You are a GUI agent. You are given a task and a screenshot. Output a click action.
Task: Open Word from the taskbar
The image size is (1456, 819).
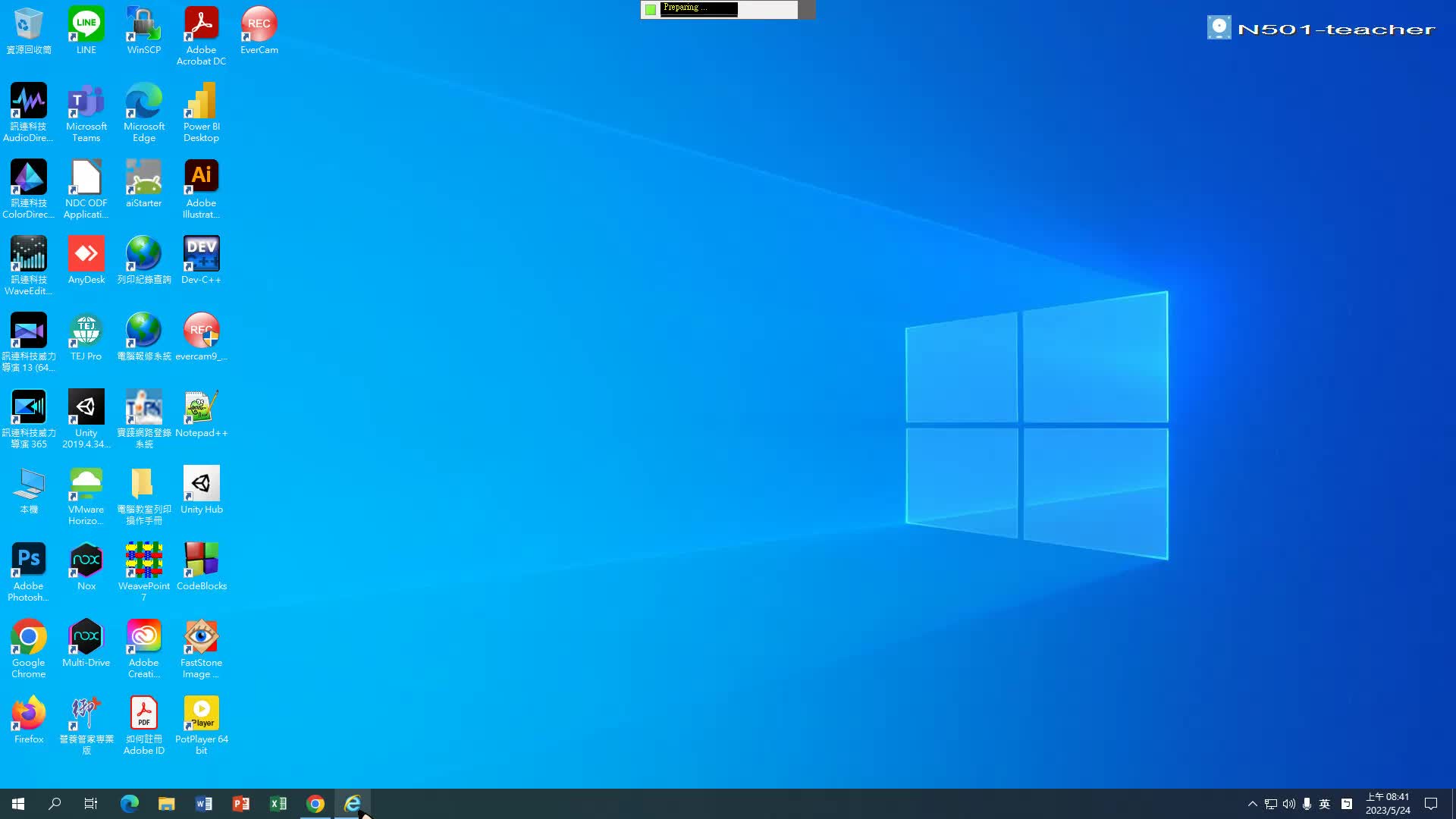tap(204, 804)
